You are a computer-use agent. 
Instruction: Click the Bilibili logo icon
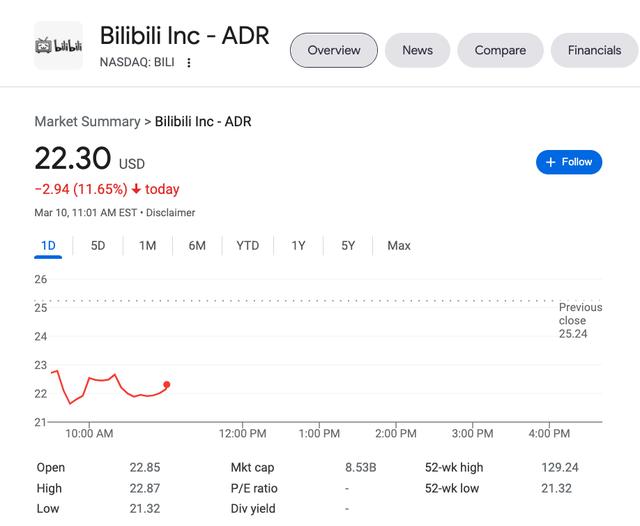click(58, 46)
